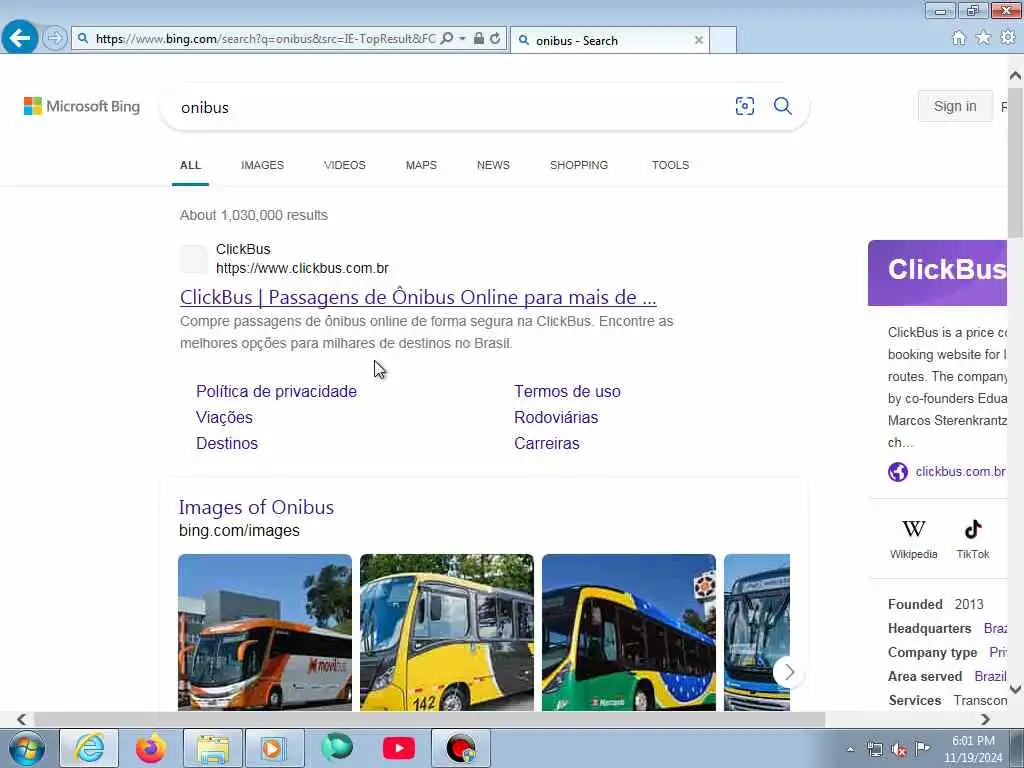Image resolution: width=1024 pixels, height=768 pixels.
Task: Open File Explorer folder taskbar icon
Action: (213, 748)
